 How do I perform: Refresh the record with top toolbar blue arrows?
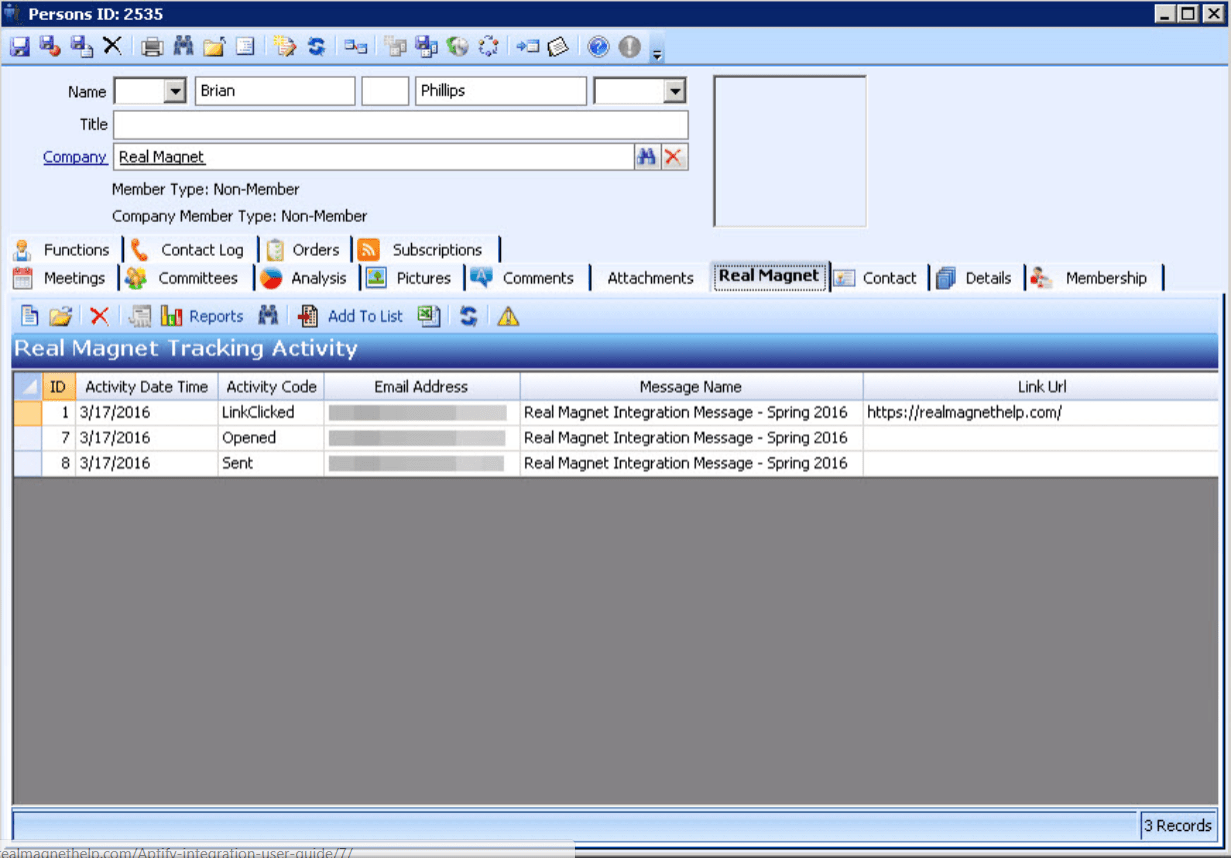point(316,46)
